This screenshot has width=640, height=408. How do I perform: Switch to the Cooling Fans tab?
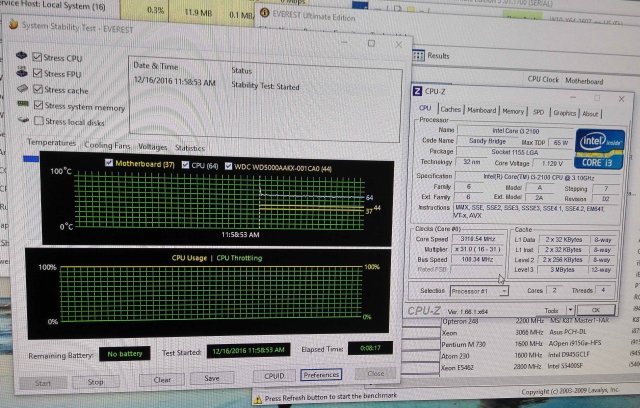pos(107,146)
